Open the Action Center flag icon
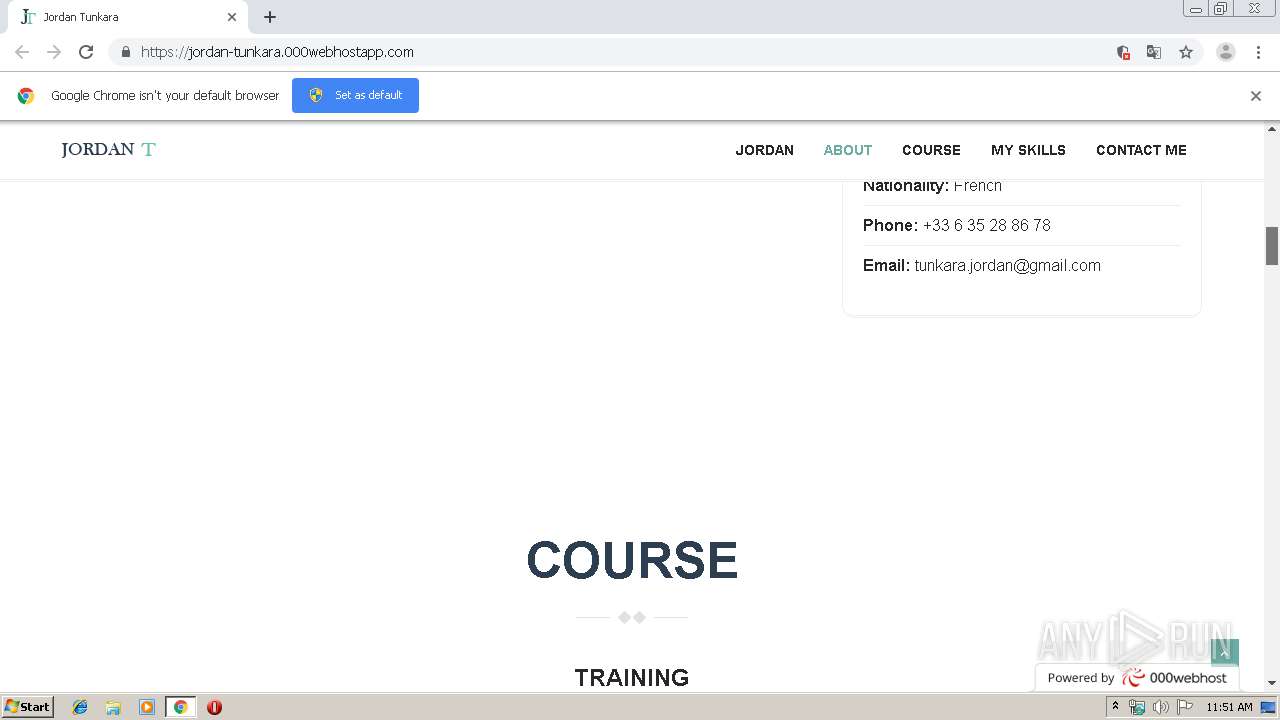The width and height of the screenshot is (1280, 720). [x=1183, y=707]
